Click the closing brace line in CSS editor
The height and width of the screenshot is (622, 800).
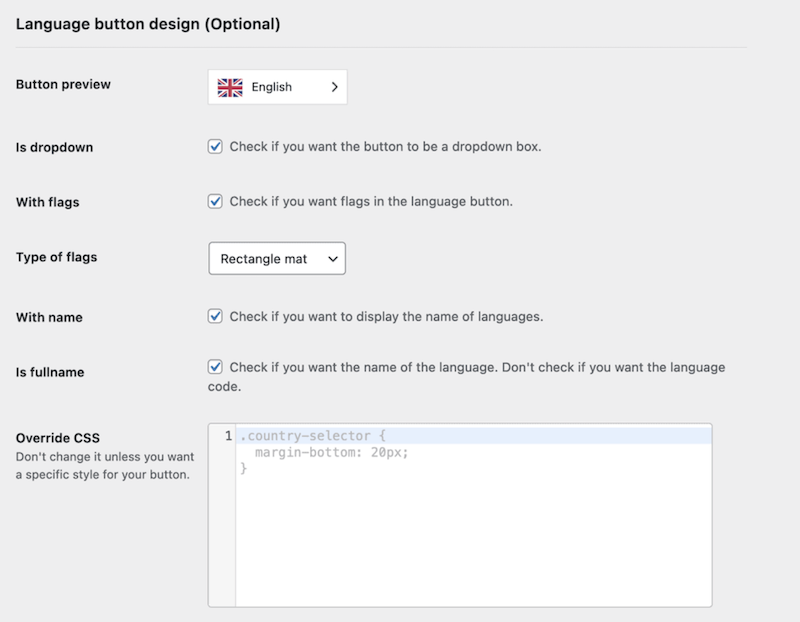click(x=244, y=468)
